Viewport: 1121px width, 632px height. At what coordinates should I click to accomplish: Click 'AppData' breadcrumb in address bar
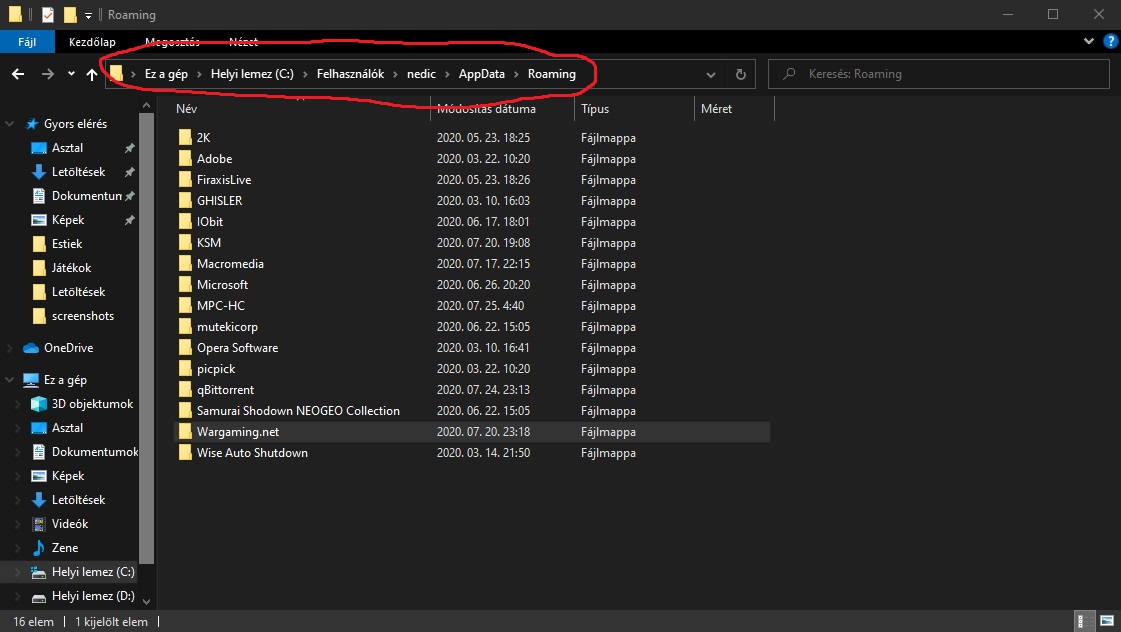[x=481, y=74]
